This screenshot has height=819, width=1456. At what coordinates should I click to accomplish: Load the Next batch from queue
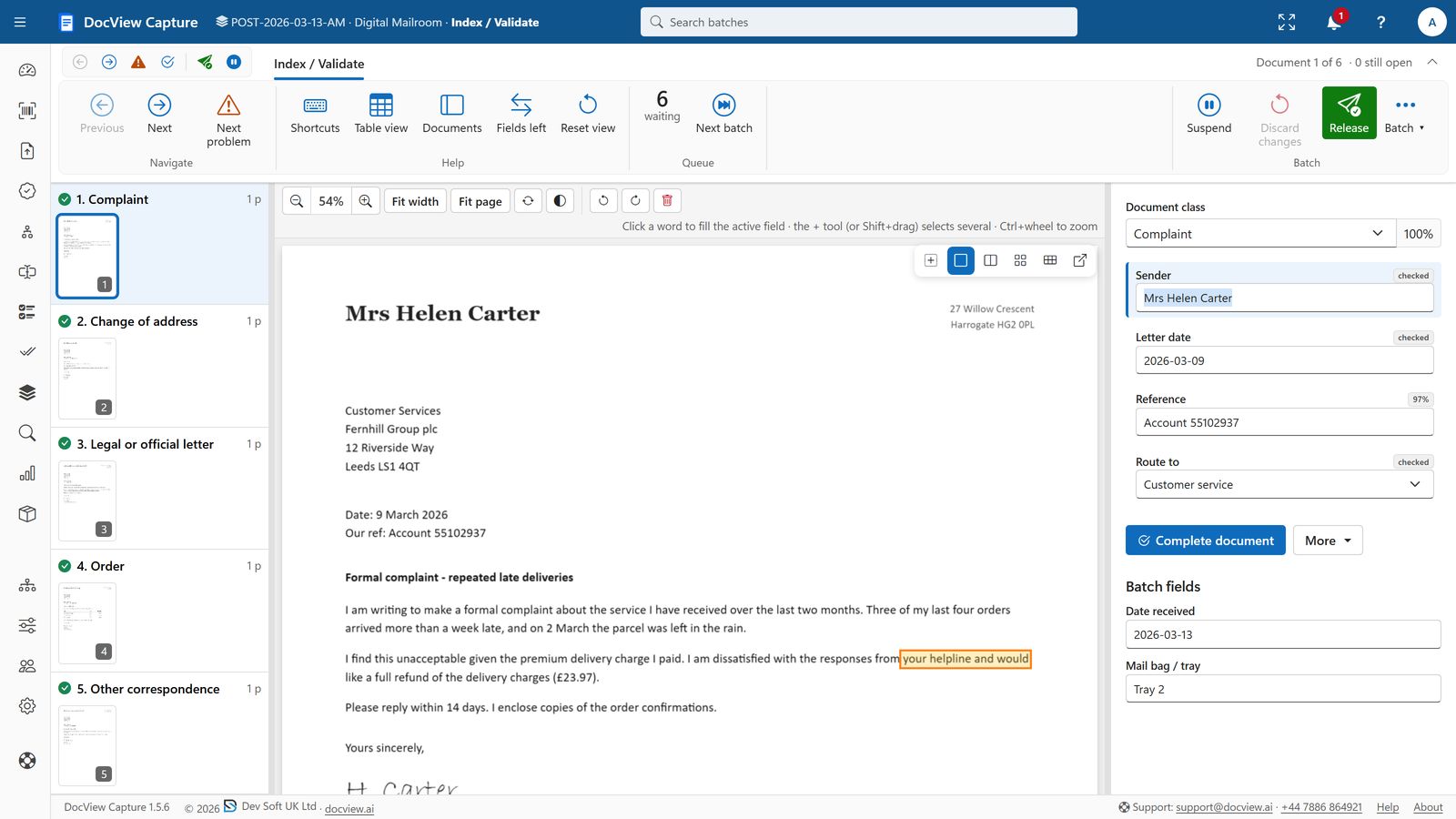click(724, 114)
